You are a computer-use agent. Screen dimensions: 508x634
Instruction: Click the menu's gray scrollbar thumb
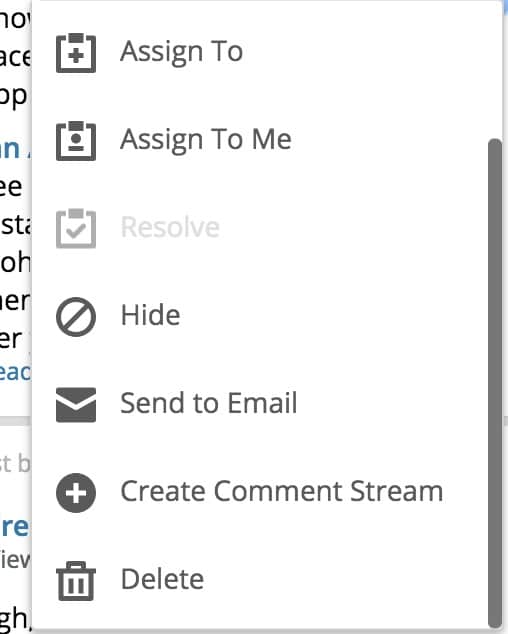click(x=495, y=383)
